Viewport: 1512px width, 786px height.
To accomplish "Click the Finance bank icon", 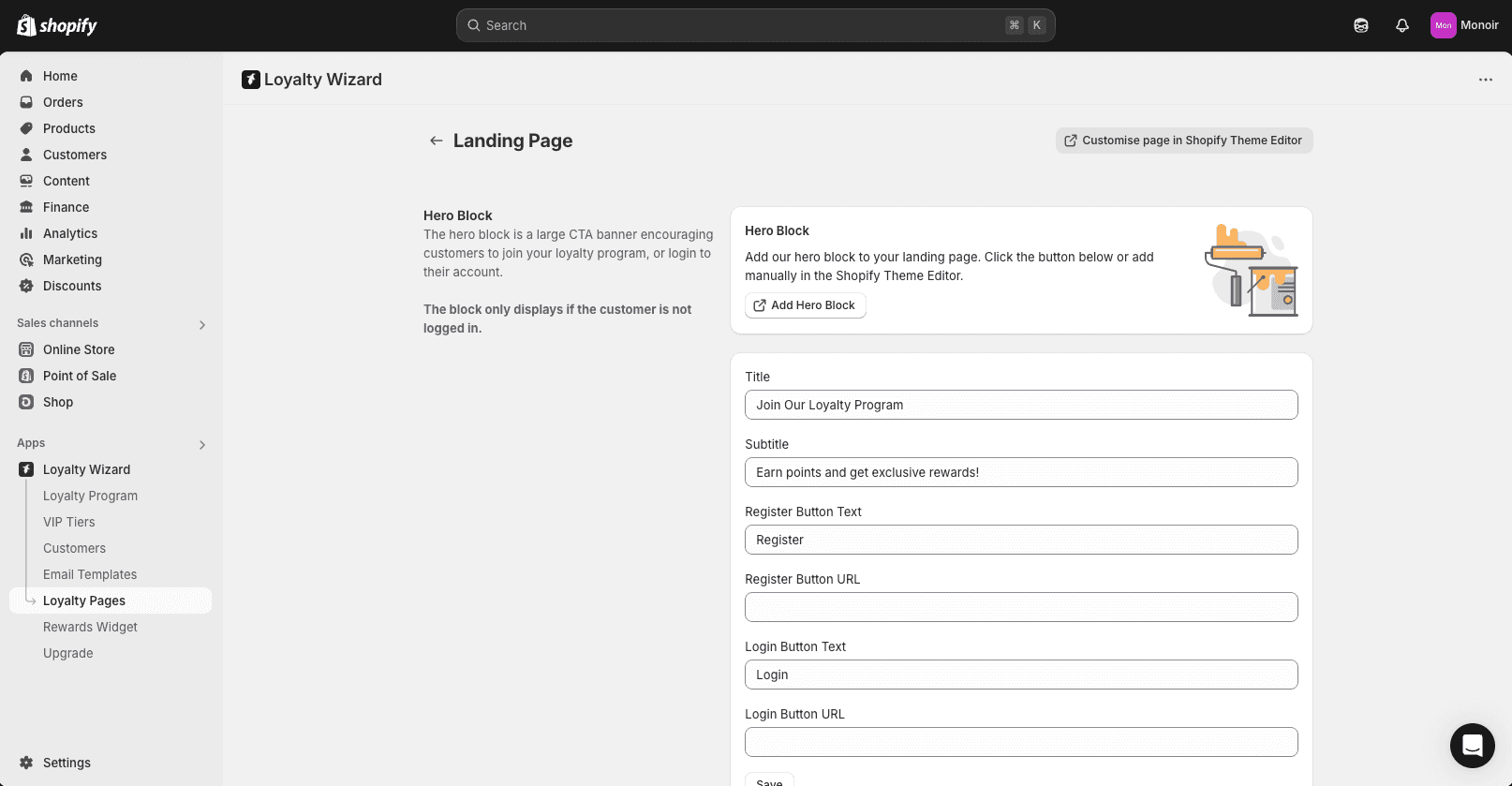I will click(x=26, y=207).
